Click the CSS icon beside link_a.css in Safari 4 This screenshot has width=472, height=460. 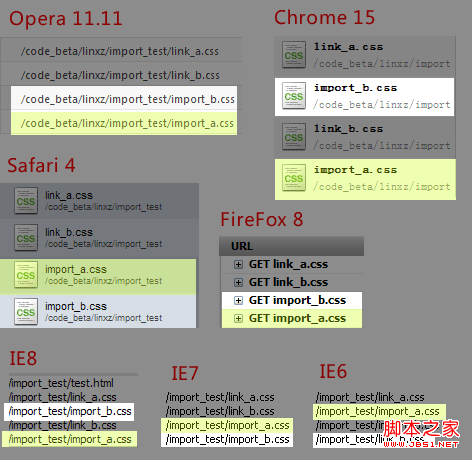tap(26, 201)
